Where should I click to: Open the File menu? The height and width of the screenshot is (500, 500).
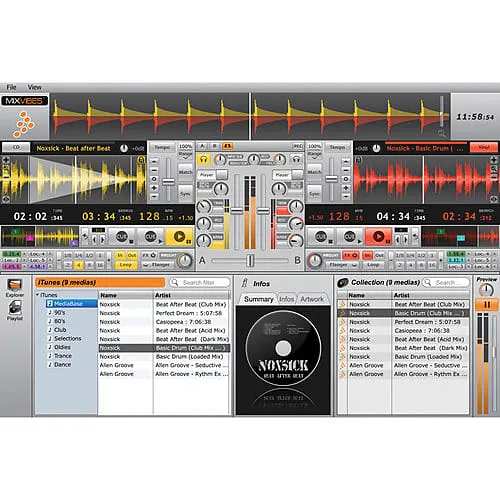tap(11, 87)
